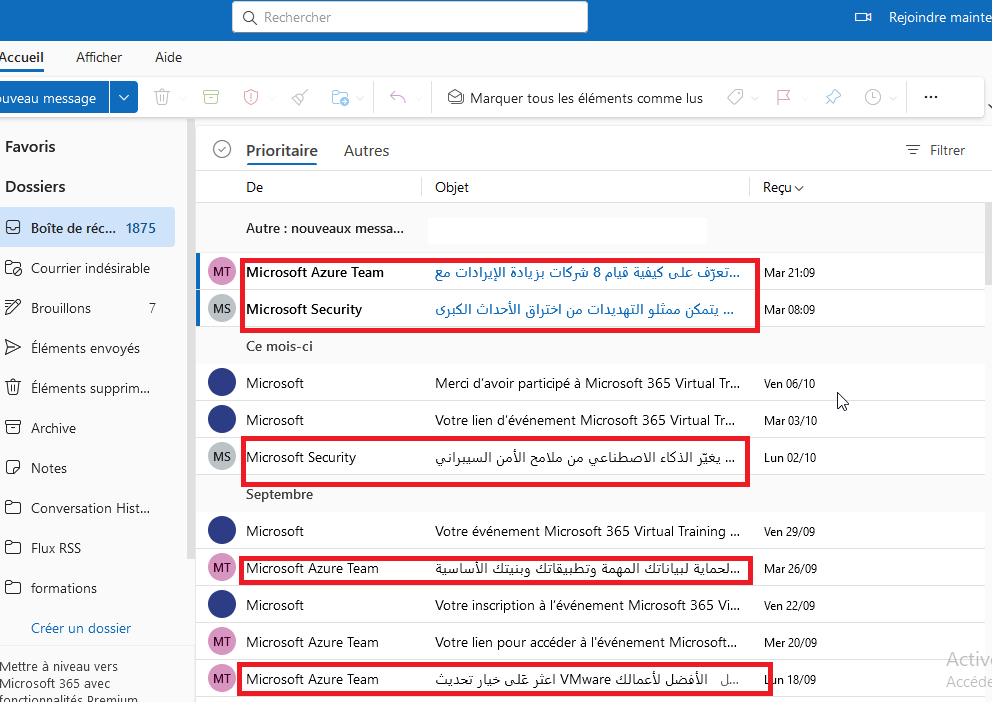Click the Filtrer button label
This screenshot has height=702, width=992.
[947, 150]
